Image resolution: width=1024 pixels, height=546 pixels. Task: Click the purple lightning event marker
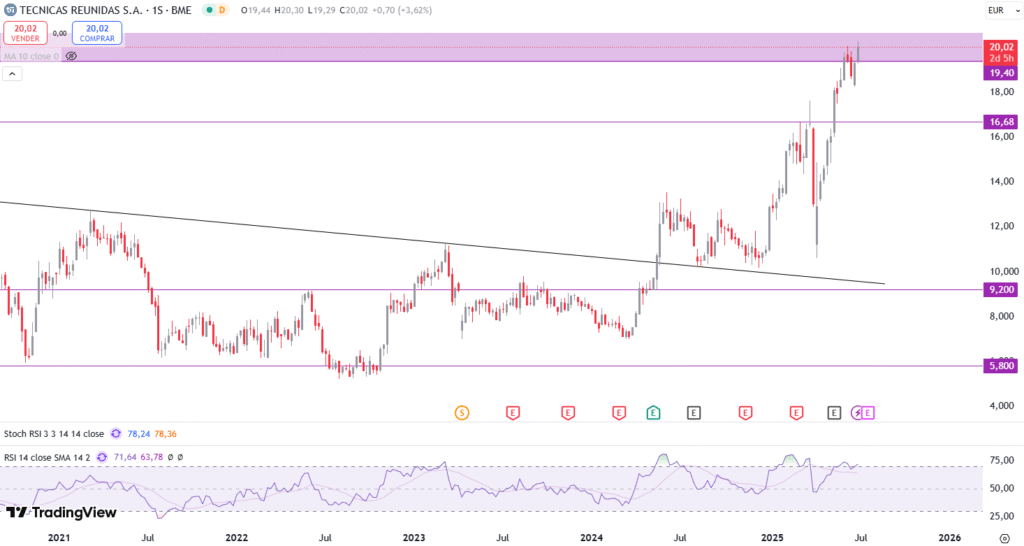click(857, 413)
